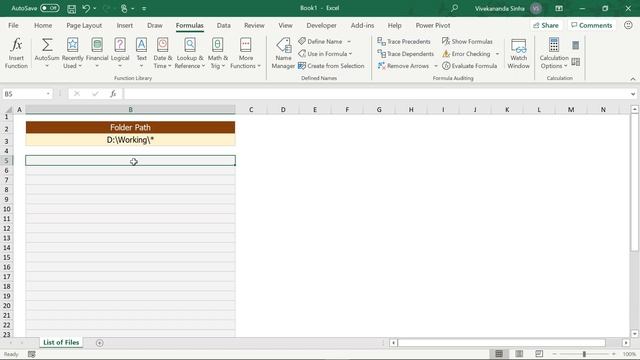Open Ribbon Display Options icon

[559, 8]
